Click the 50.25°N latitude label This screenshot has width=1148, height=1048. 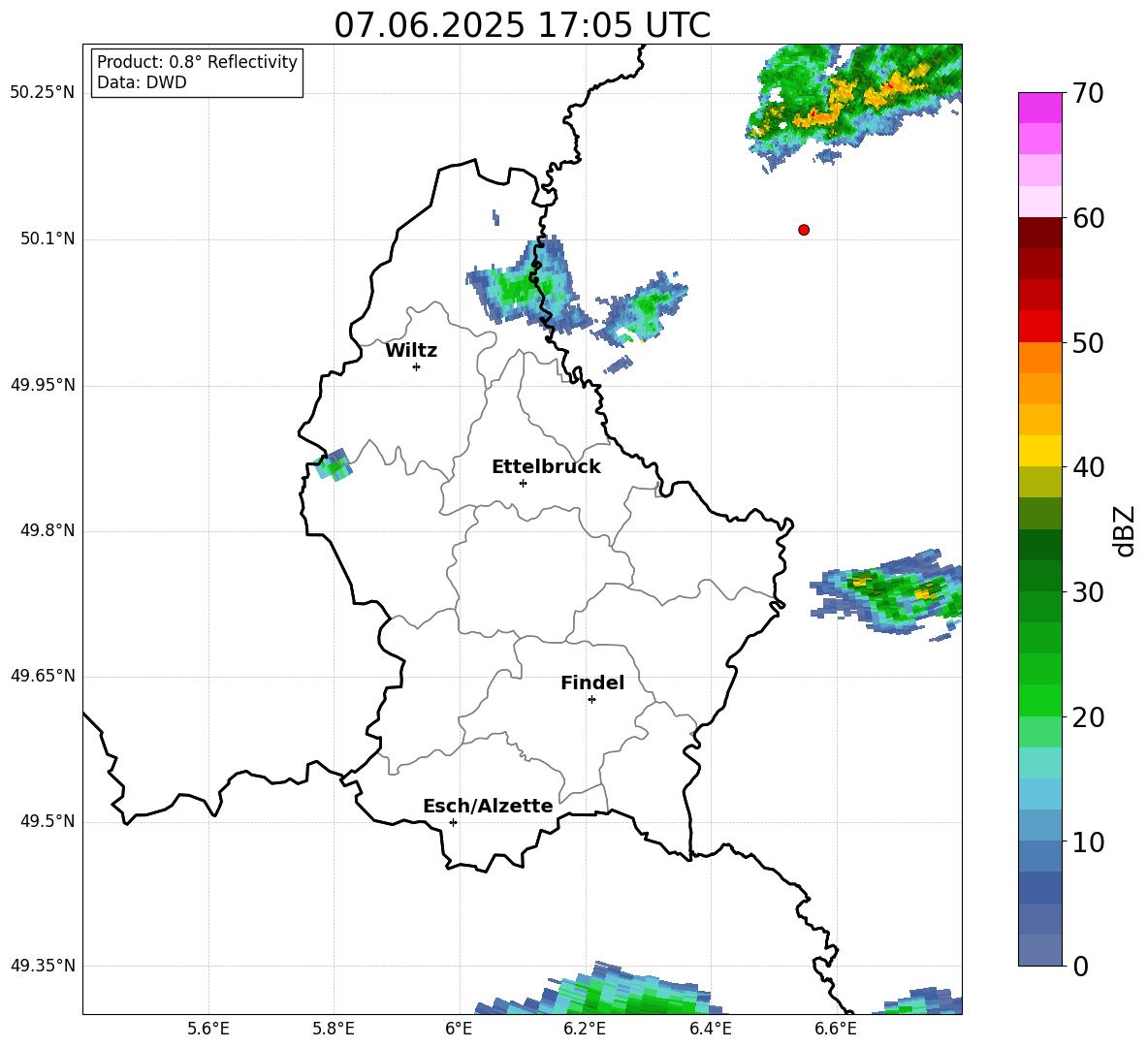tap(43, 93)
